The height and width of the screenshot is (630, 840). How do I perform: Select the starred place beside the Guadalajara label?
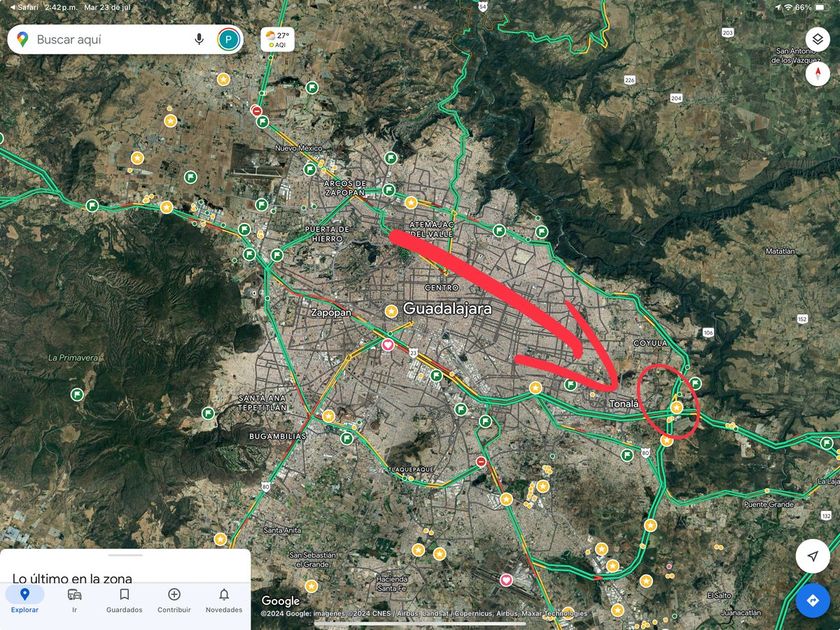391,311
